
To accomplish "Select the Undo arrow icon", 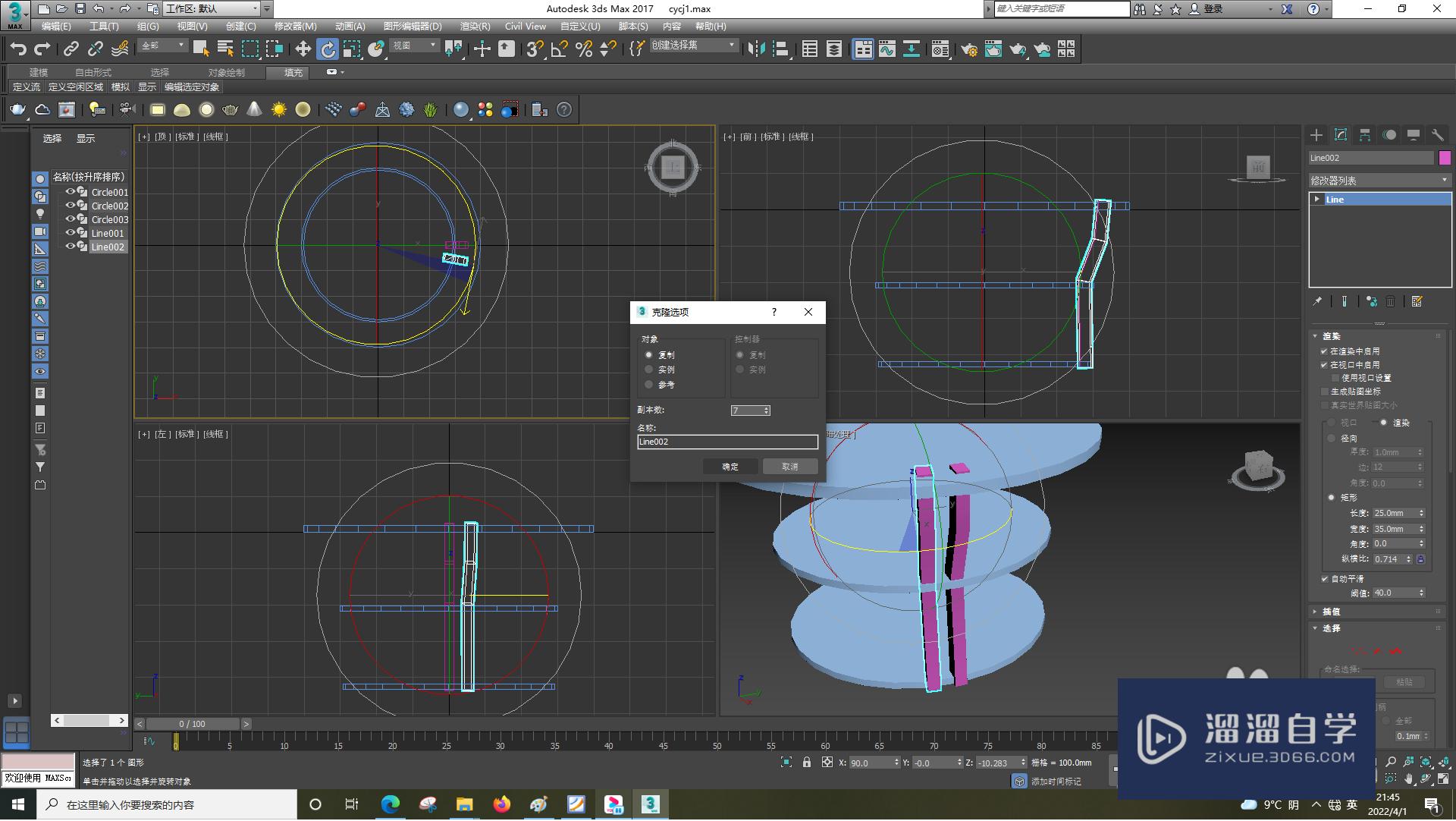I will click(18, 49).
